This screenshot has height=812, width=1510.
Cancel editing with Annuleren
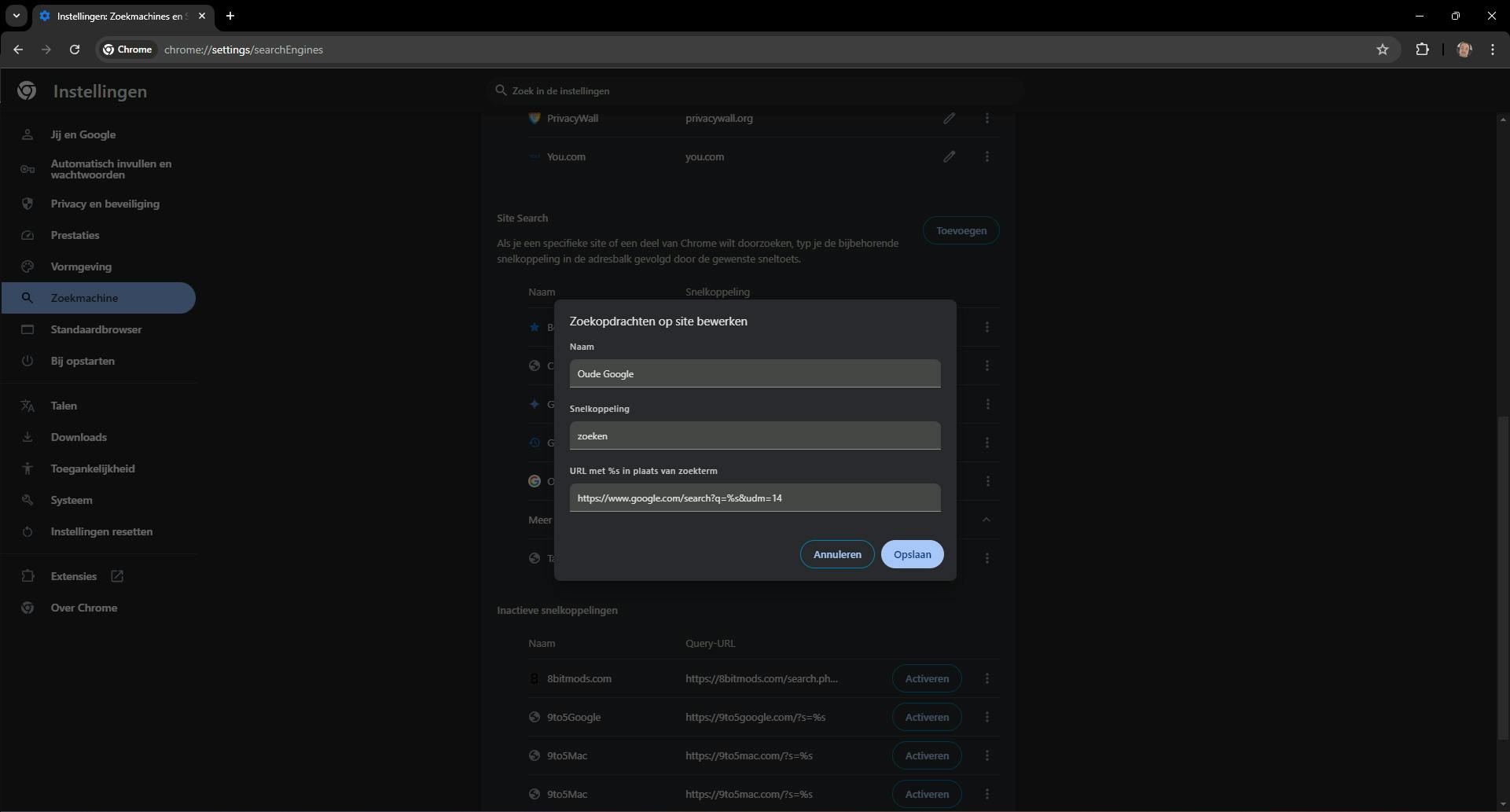837,554
